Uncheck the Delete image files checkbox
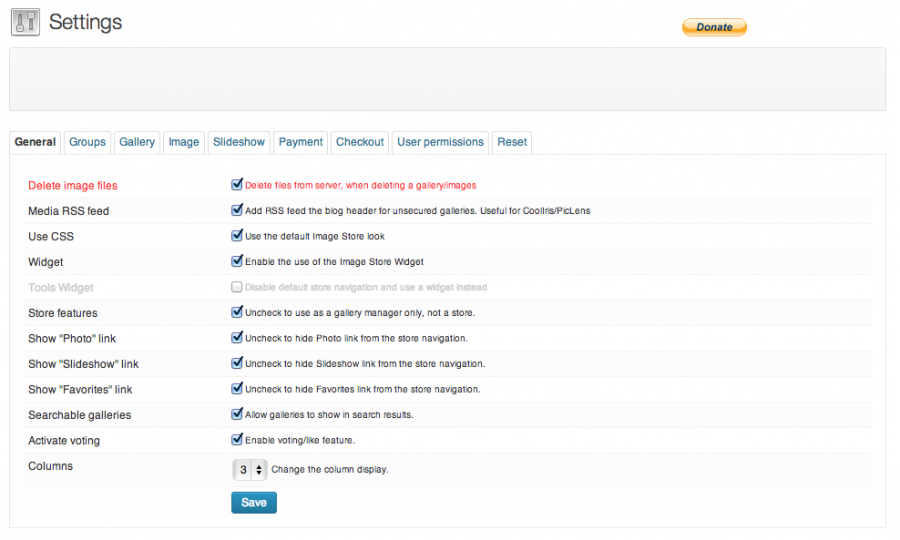The image size is (900, 540). pos(237,185)
